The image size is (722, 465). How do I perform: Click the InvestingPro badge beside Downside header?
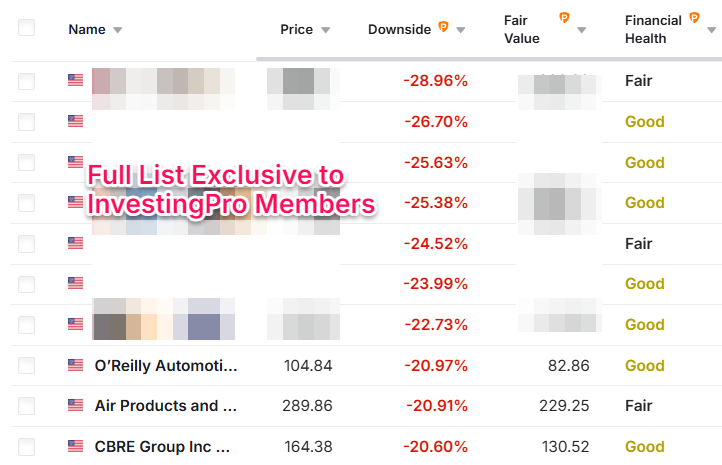pyautogui.click(x=443, y=26)
